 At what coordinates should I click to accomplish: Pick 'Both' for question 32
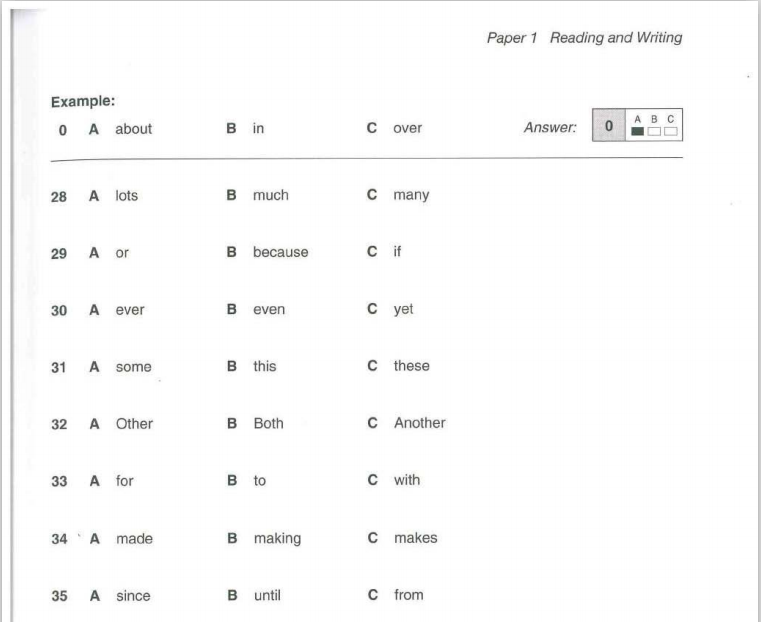pos(268,424)
